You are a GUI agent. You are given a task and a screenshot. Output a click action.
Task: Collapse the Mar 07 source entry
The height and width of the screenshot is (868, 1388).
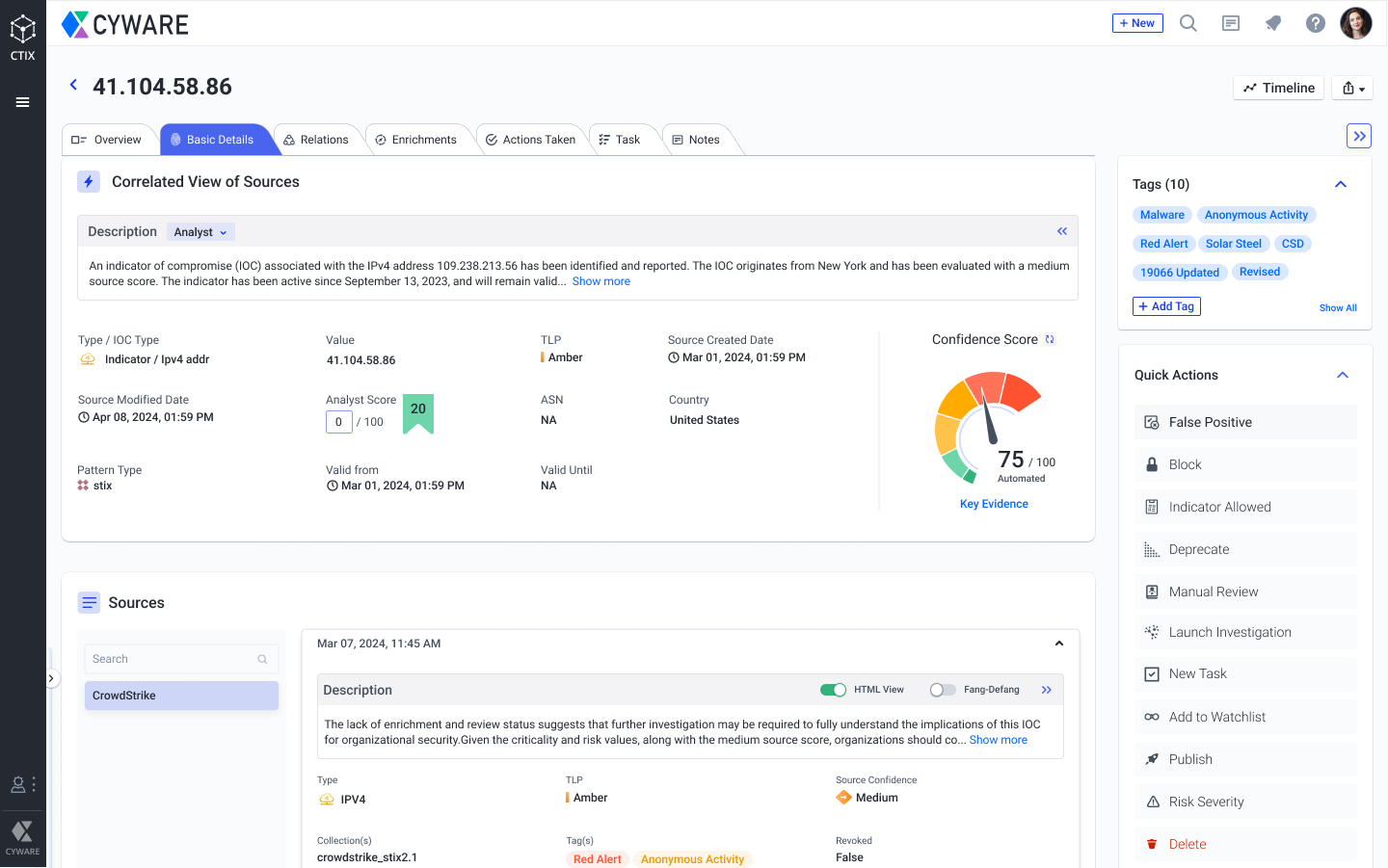(1058, 644)
